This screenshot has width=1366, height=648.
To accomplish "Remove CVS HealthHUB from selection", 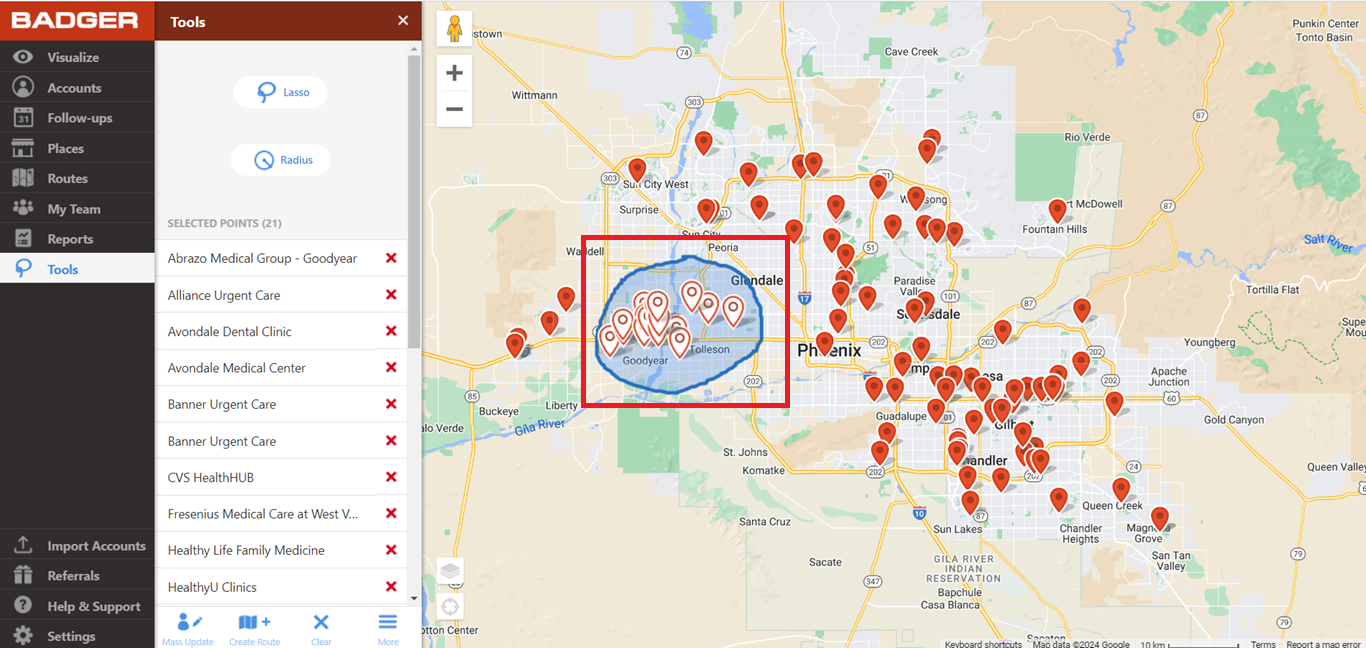I will pos(391,477).
